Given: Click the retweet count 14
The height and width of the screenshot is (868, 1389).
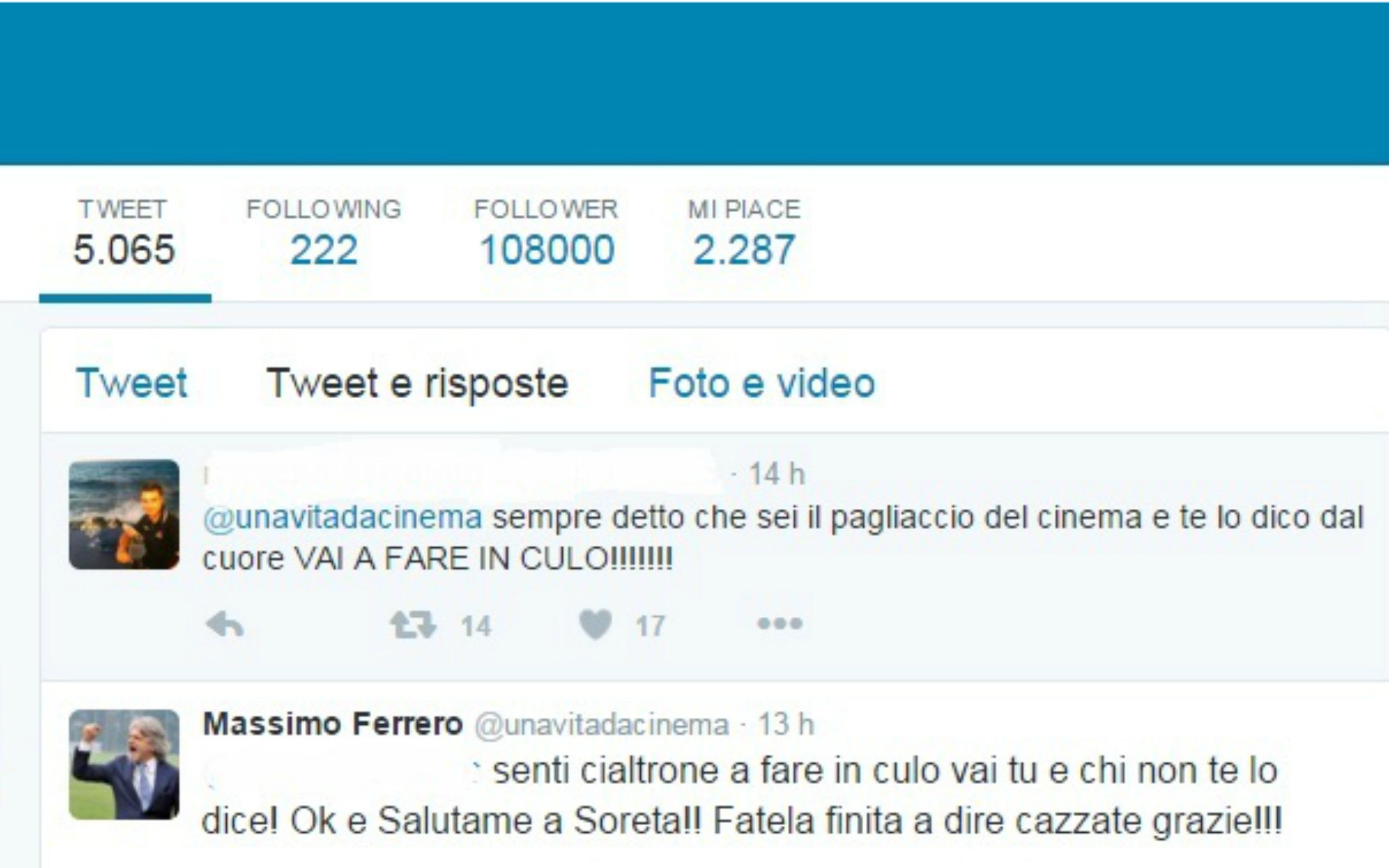Looking at the screenshot, I should point(476,626).
